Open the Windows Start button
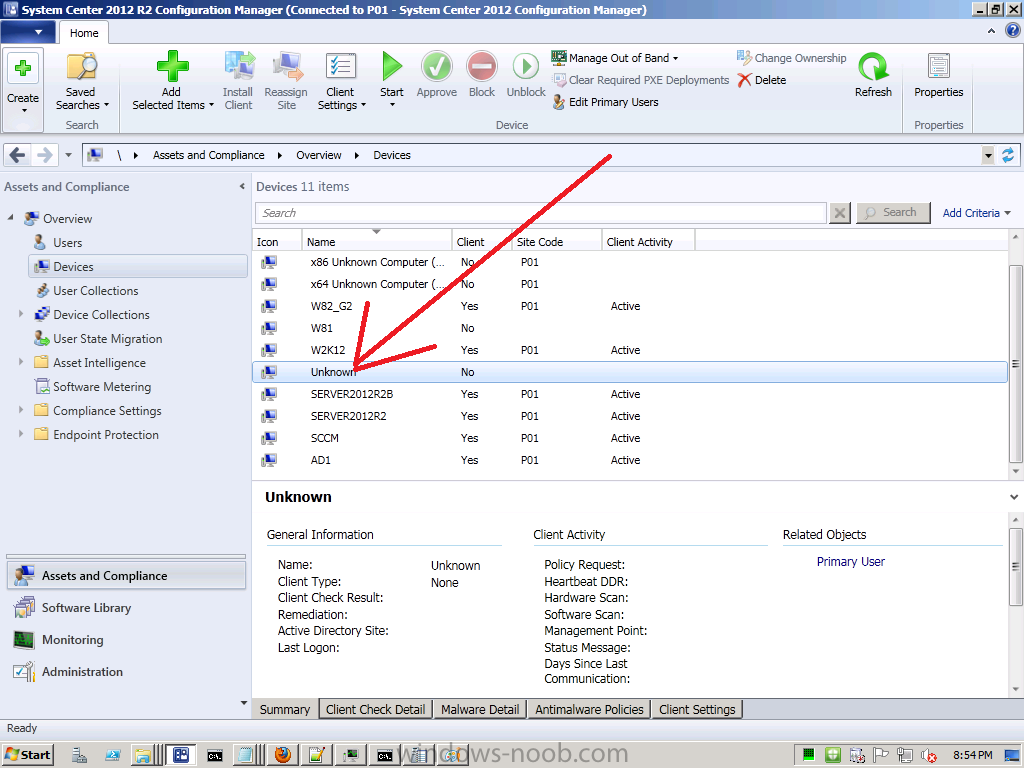This screenshot has width=1024, height=768. pyautogui.click(x=27, y=755)
